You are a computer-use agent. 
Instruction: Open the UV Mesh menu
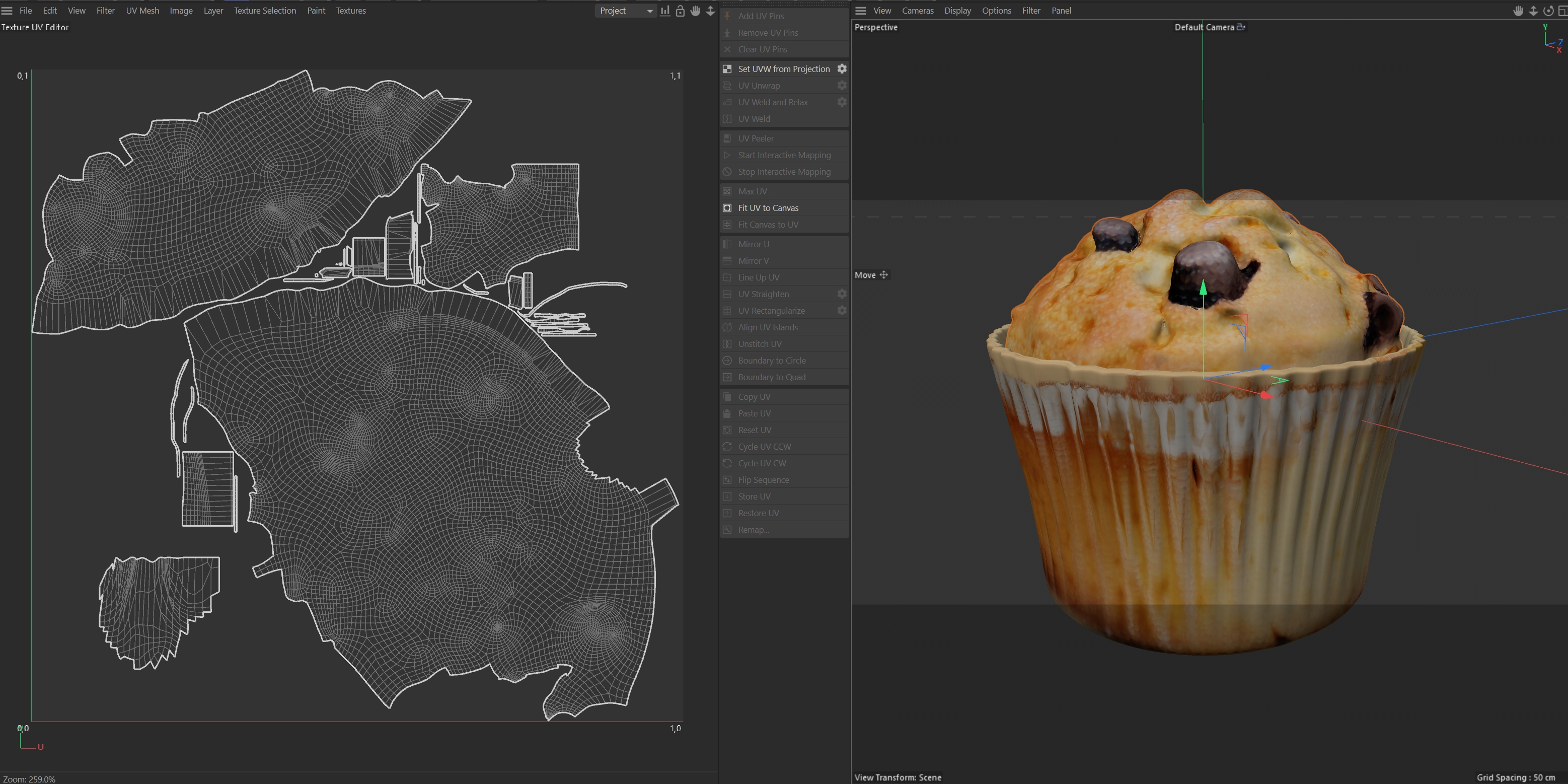point(142,11)
